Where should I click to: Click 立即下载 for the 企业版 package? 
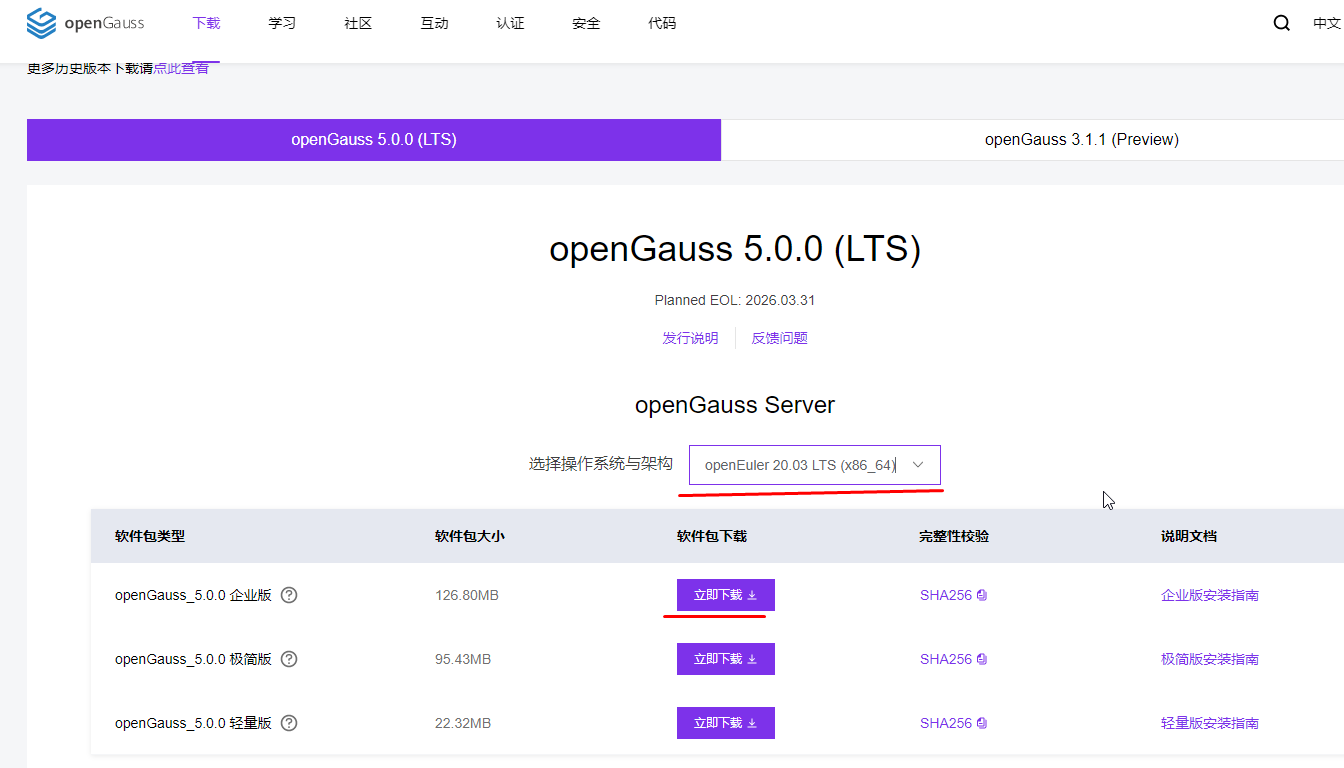click(x=725, y=594)
